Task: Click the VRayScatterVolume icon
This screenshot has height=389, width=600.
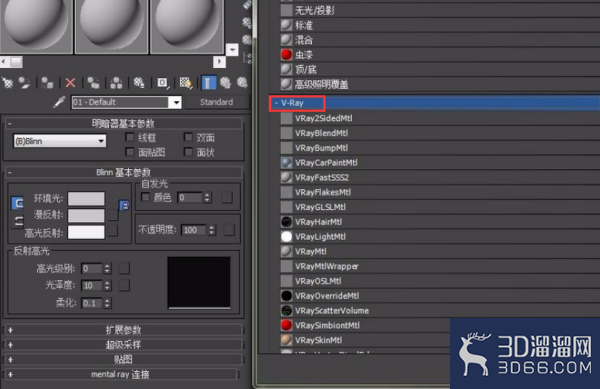Action: click(286, 311)
